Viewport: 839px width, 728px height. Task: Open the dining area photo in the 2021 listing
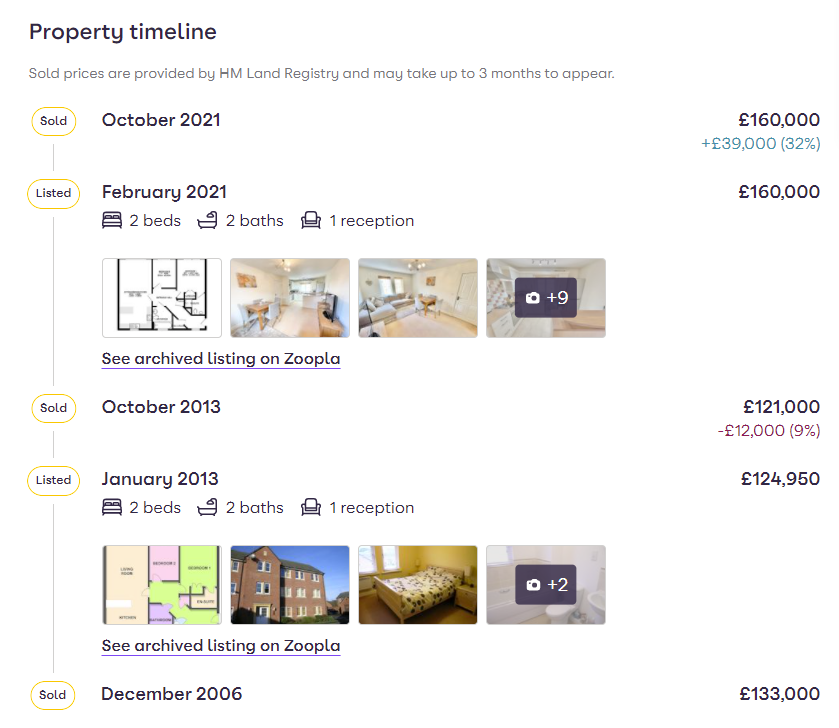[x=290, y=298]
